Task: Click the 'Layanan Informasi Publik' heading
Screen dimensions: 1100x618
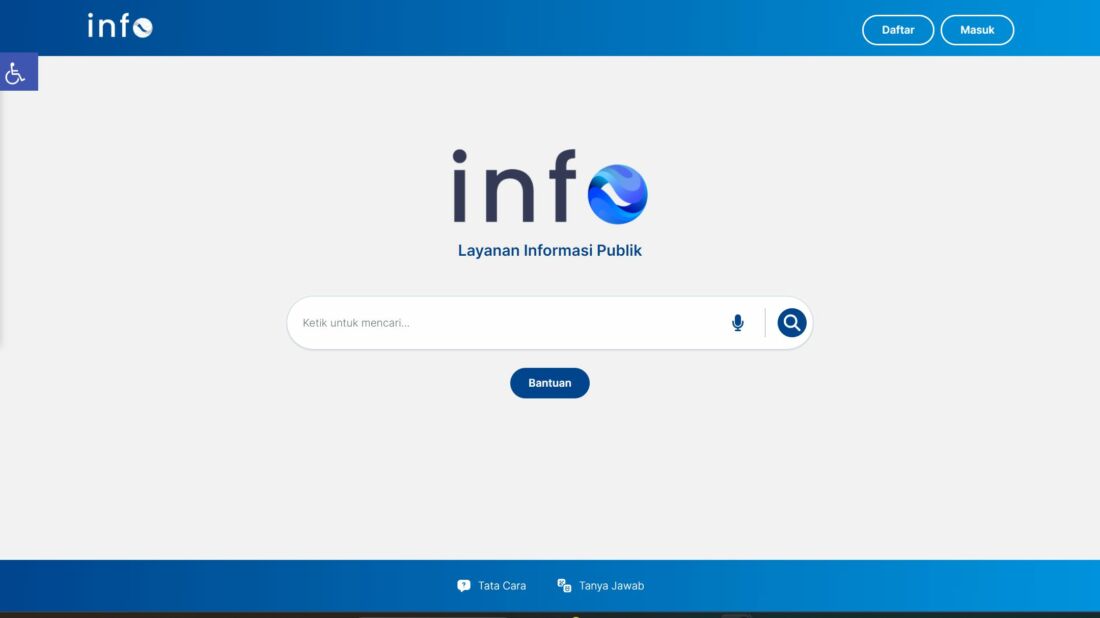Action: pyautogui.click(x=550, y=250)
